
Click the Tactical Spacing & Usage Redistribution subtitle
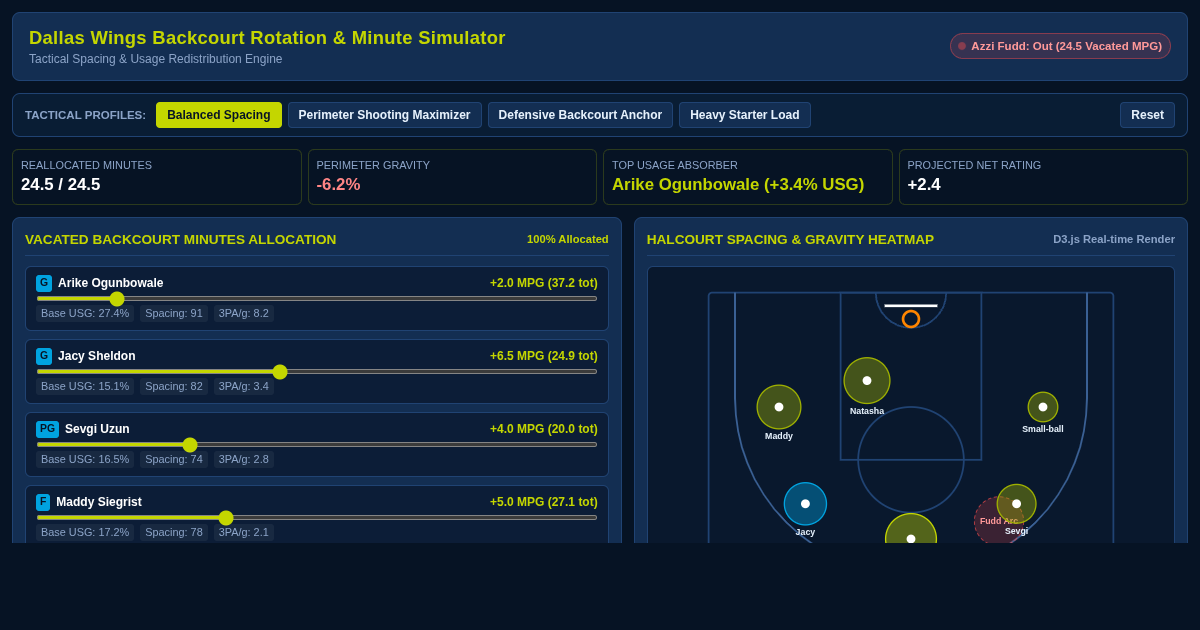156,59
